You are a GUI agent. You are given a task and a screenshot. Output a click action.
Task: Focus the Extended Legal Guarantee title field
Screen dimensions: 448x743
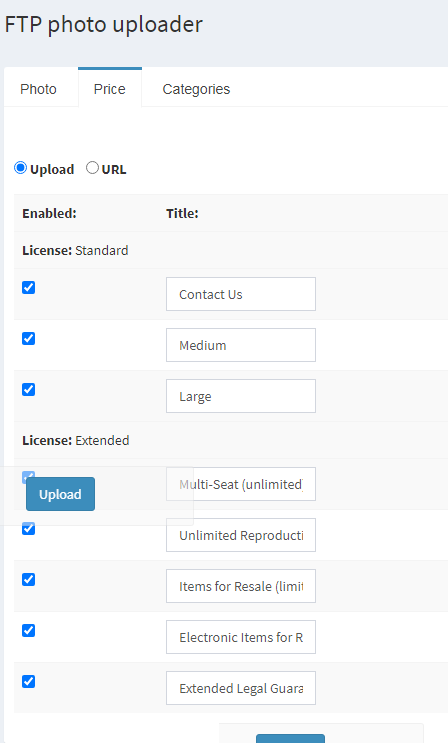[x=241, y=688]
